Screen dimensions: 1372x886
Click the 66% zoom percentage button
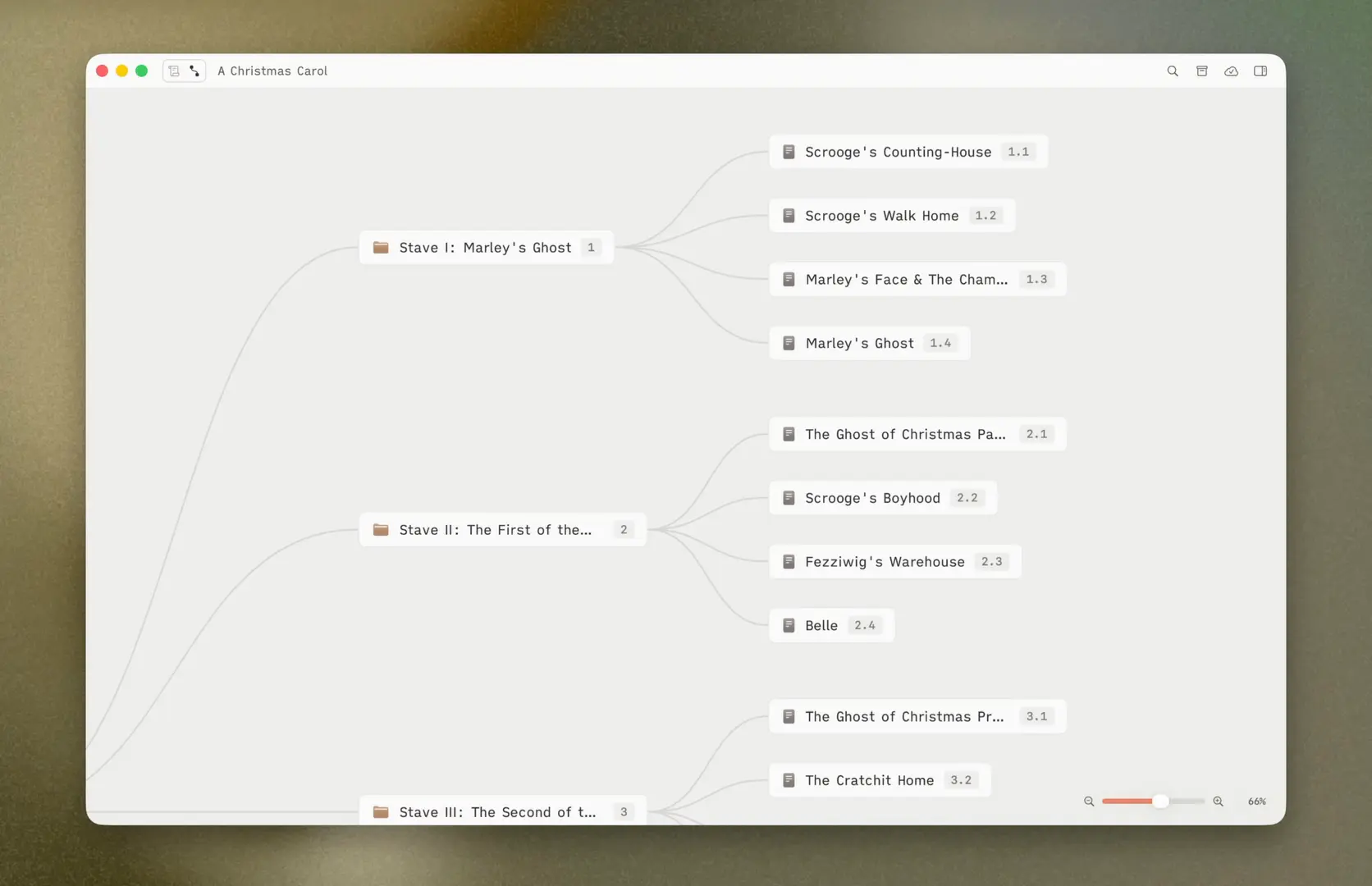(x=1255, y=802)
